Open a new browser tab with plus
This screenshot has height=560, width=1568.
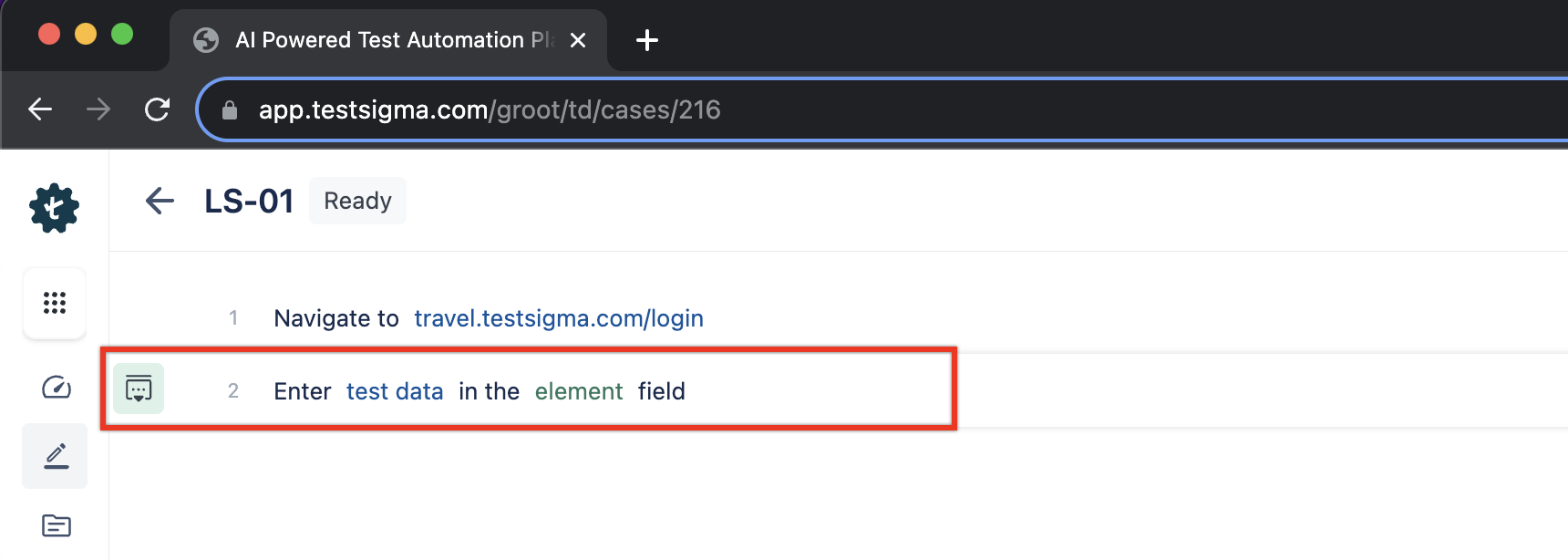(646, 40)
